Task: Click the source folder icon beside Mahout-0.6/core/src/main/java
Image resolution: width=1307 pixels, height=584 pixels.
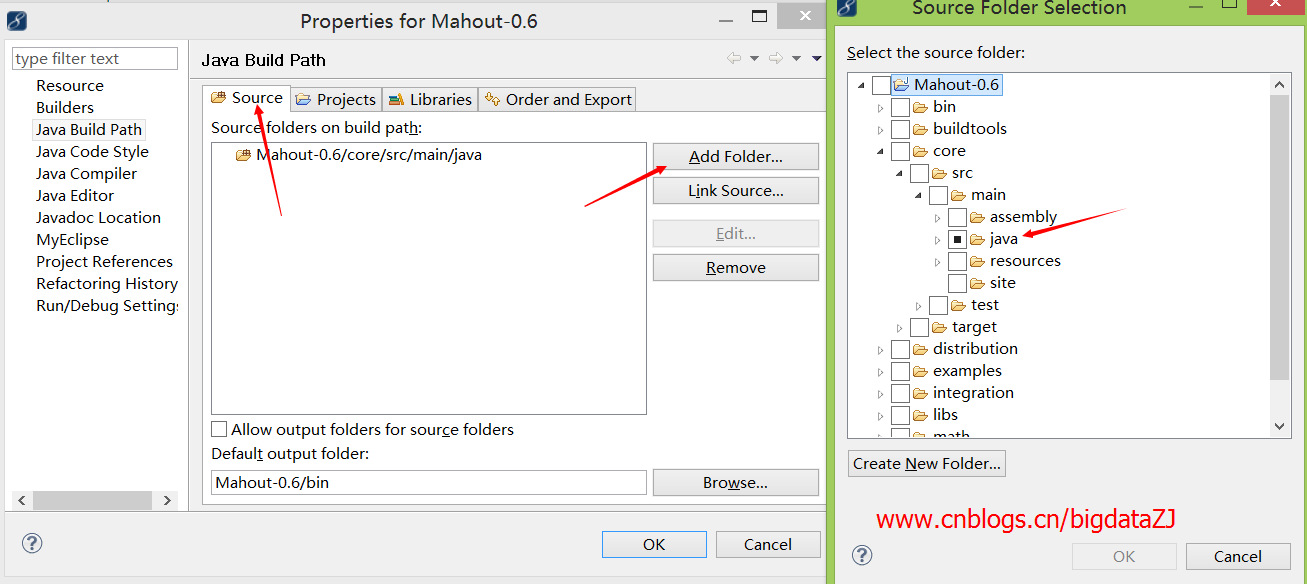Action: point(243,155)
